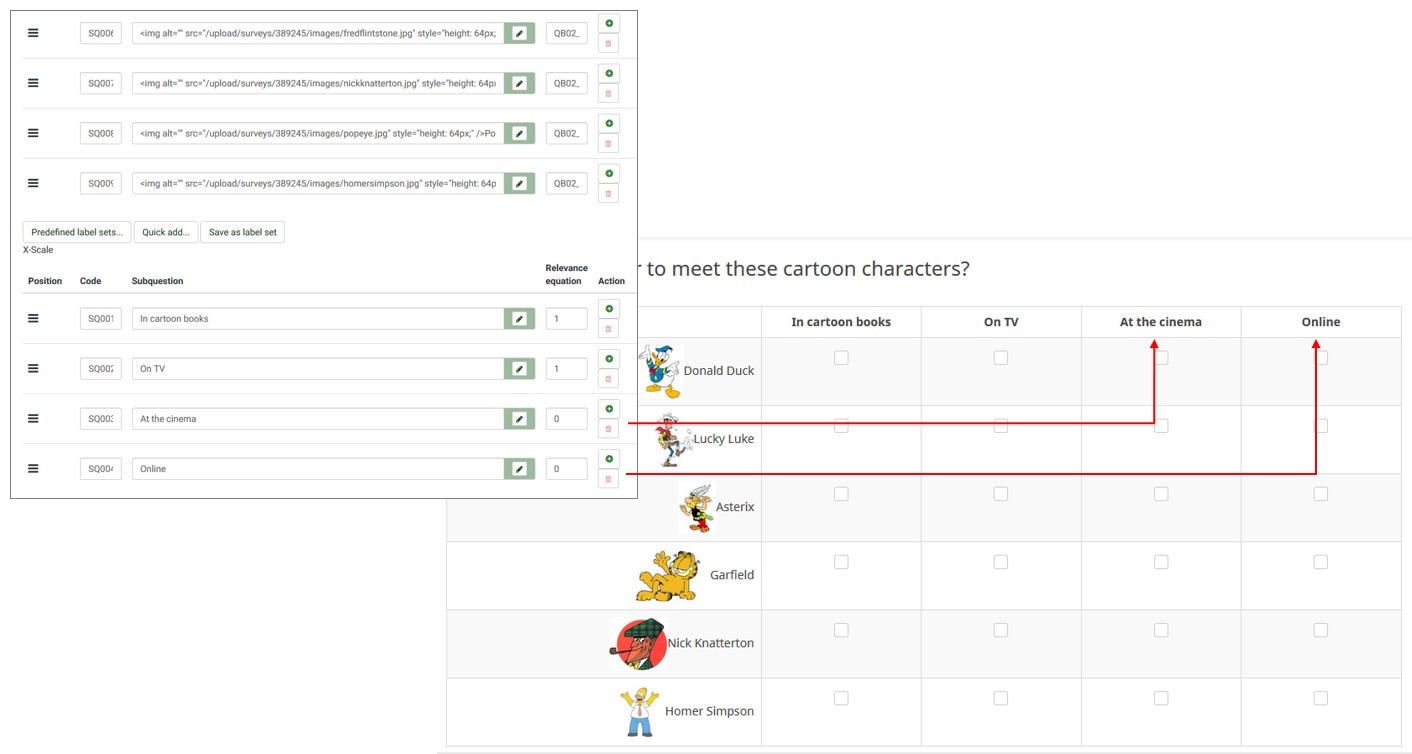Delete the "At the cinema" subquestion row
This screenshot has height=754, width=1412.
(x=608, y=429)
